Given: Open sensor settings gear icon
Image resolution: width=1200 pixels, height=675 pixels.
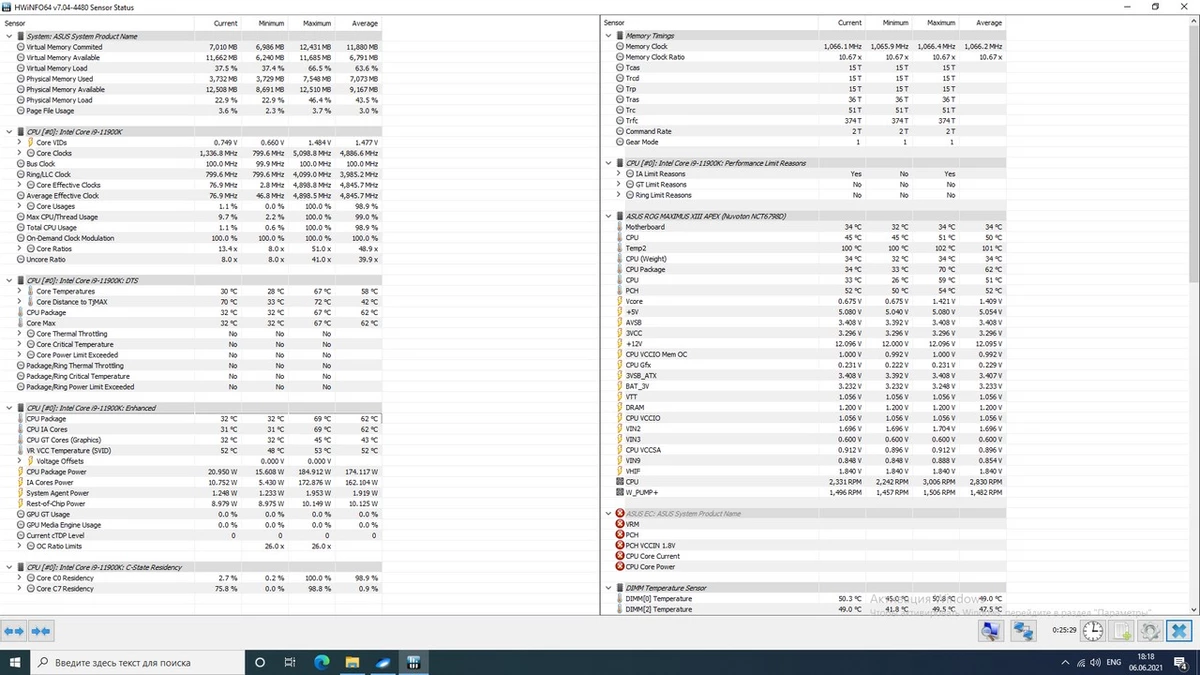Looking at the screenshot, I should (x=1150, y=631).
